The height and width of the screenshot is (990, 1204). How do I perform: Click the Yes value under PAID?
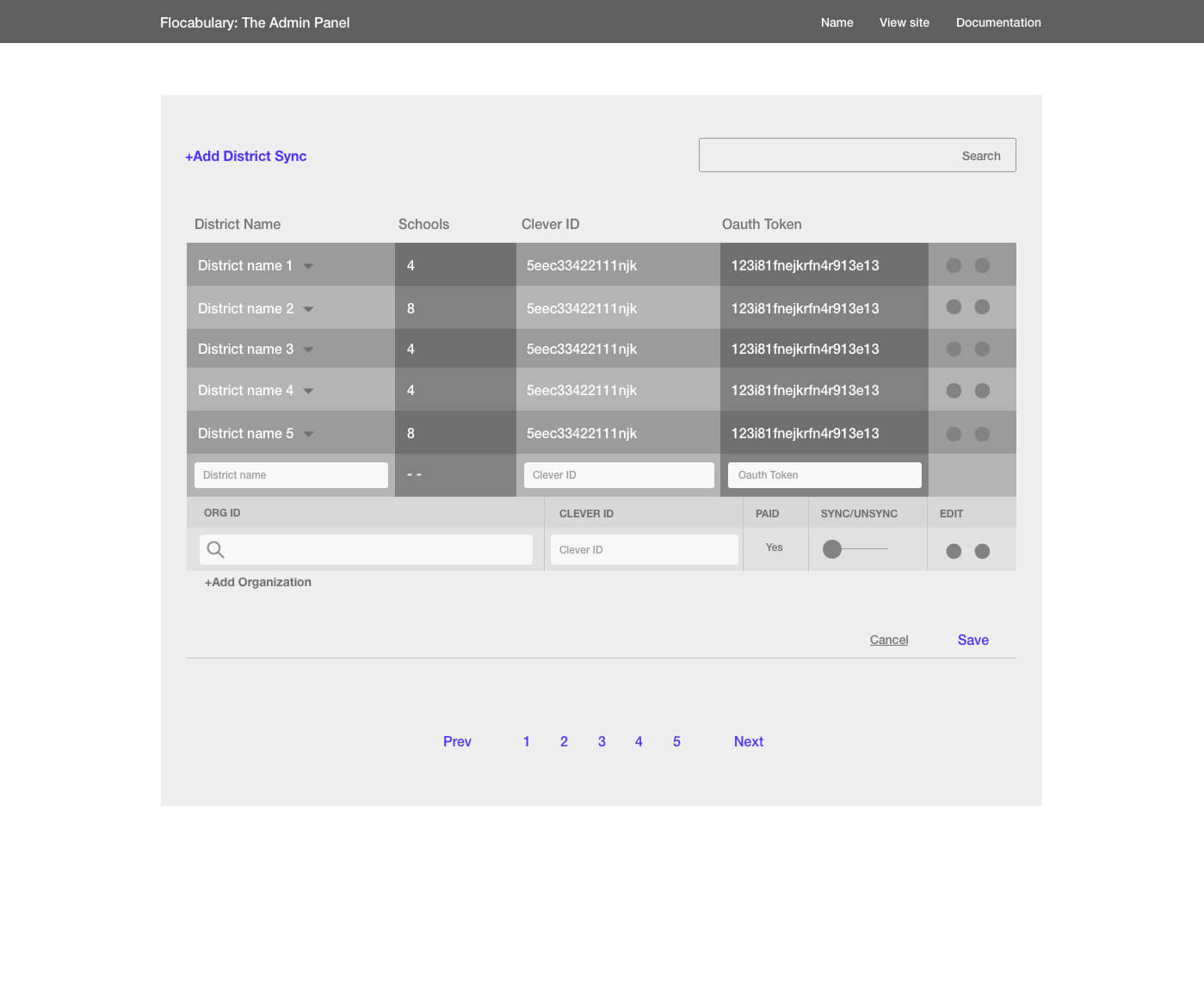click(775, 548)
